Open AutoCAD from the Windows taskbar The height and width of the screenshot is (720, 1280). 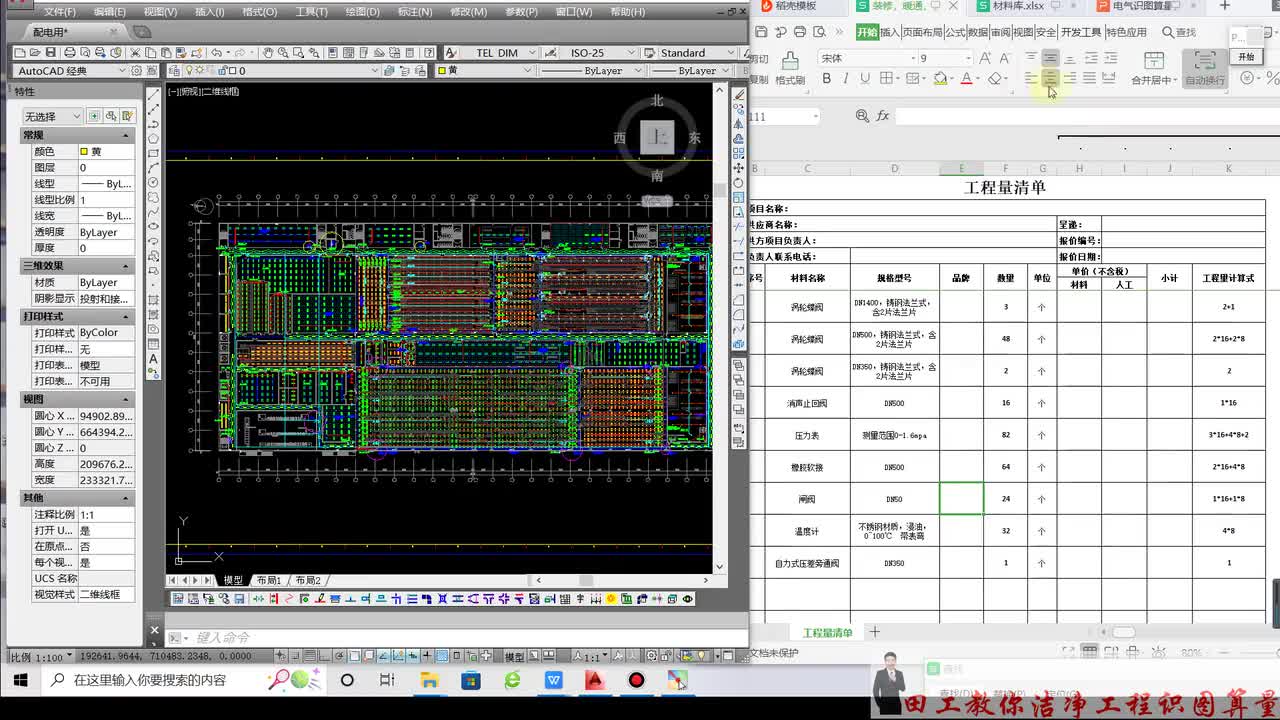(595, 680)
